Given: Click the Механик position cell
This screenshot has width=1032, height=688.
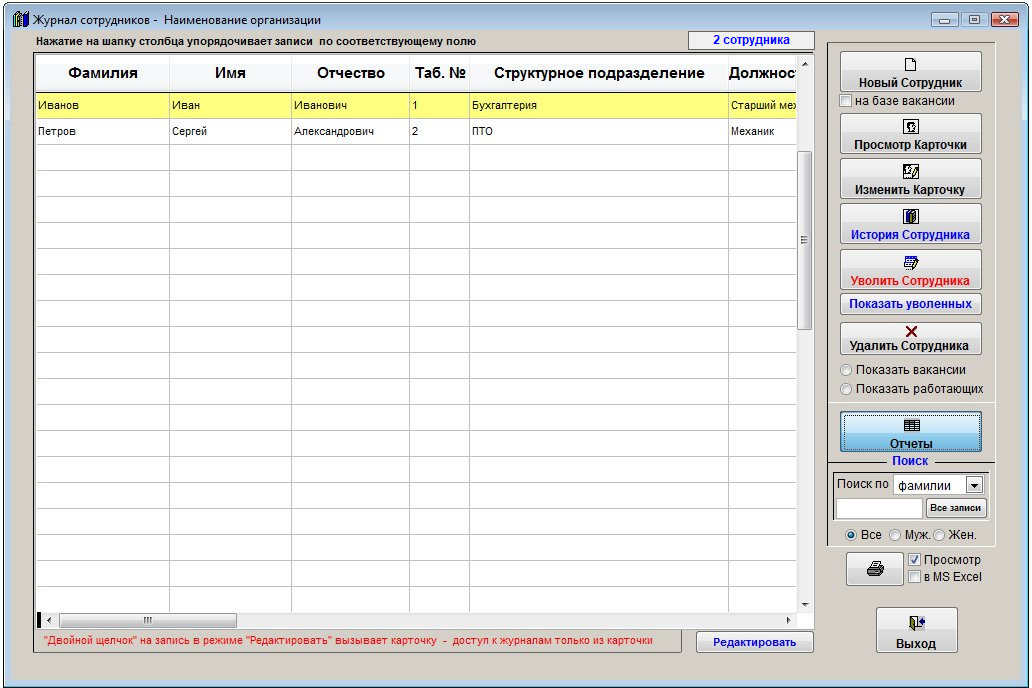Looking at the screenshot, I should [762, 131].
